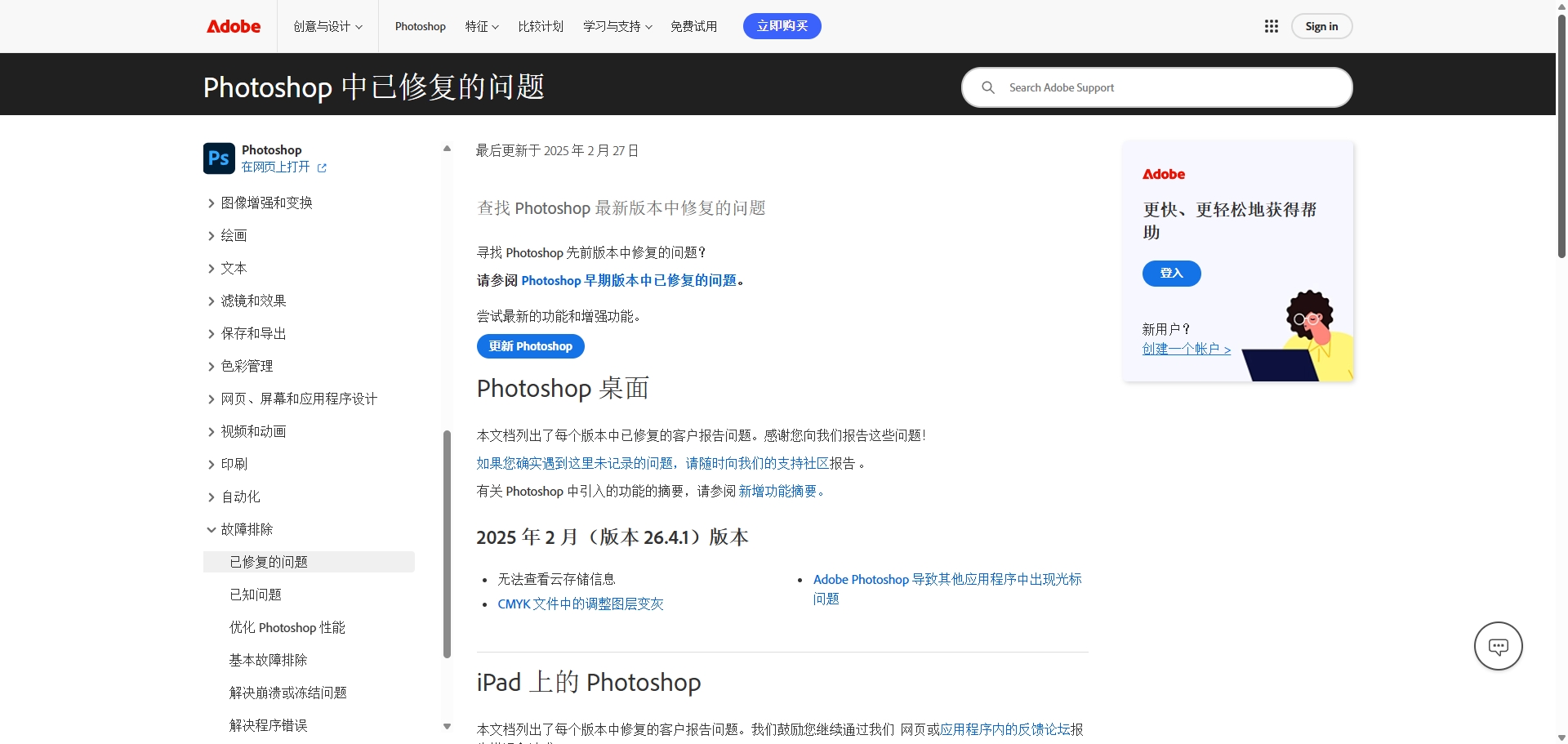The width and height of the screenshot is (1568, 744).
Task: Open the 在网页上打开 link
Action: tap(276, 167)
